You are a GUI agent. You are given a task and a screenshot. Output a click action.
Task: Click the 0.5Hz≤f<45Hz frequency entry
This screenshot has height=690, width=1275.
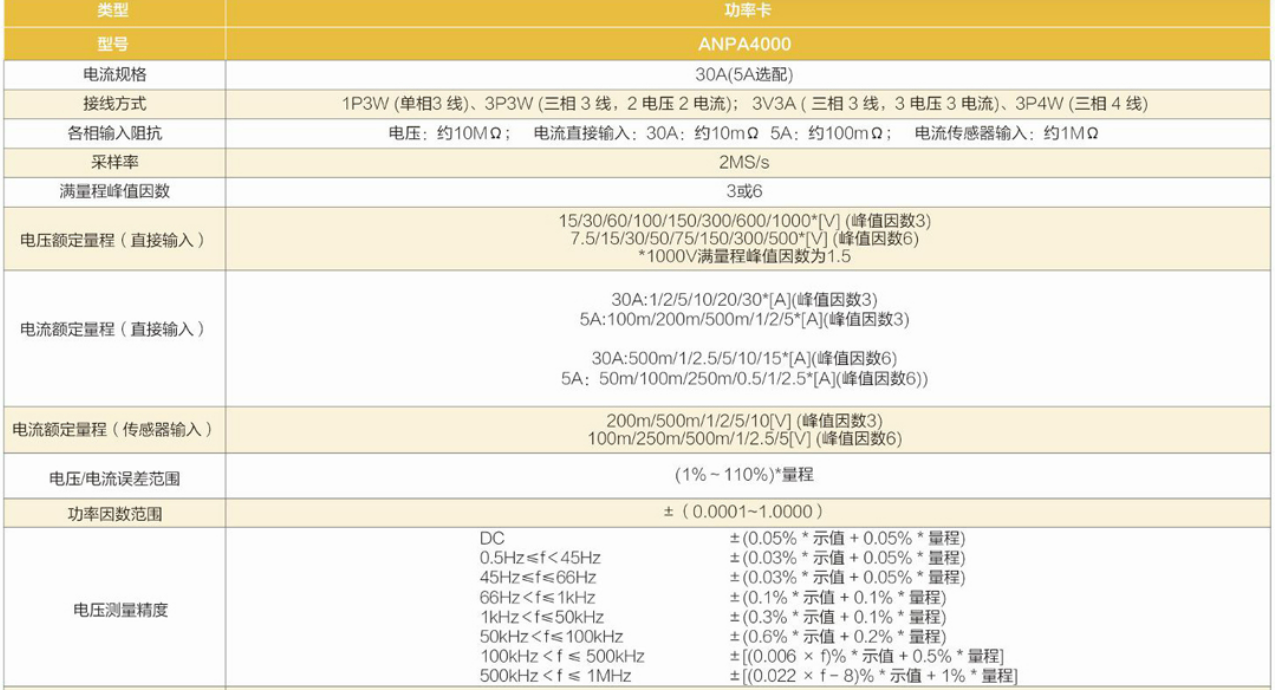[540, 558]
